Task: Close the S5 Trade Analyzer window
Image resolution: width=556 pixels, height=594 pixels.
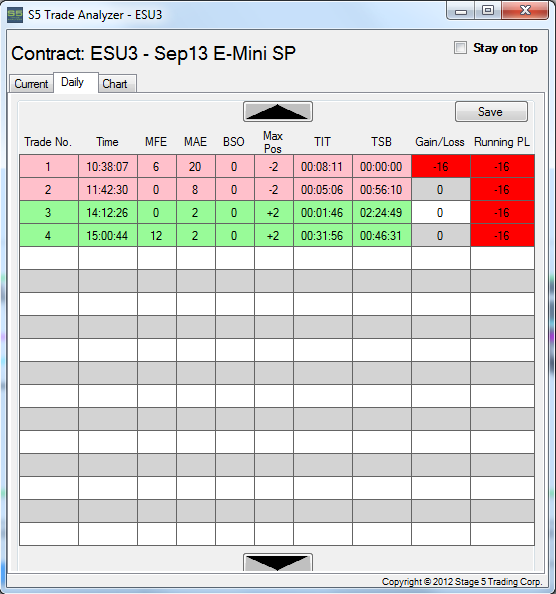Action: click(x=525, y=10)
